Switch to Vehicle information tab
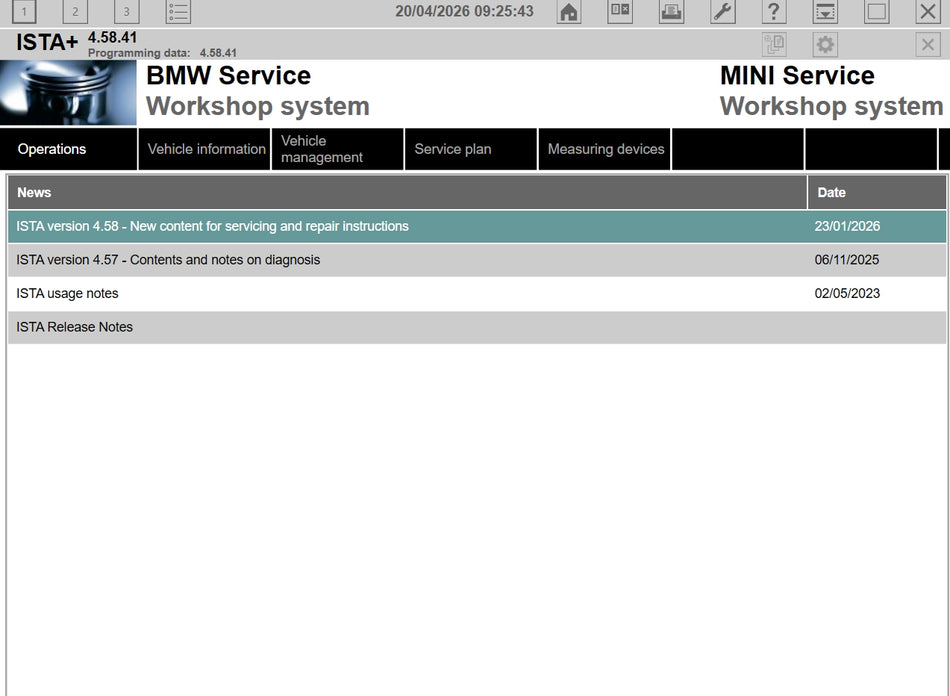 tap(205, 149)
